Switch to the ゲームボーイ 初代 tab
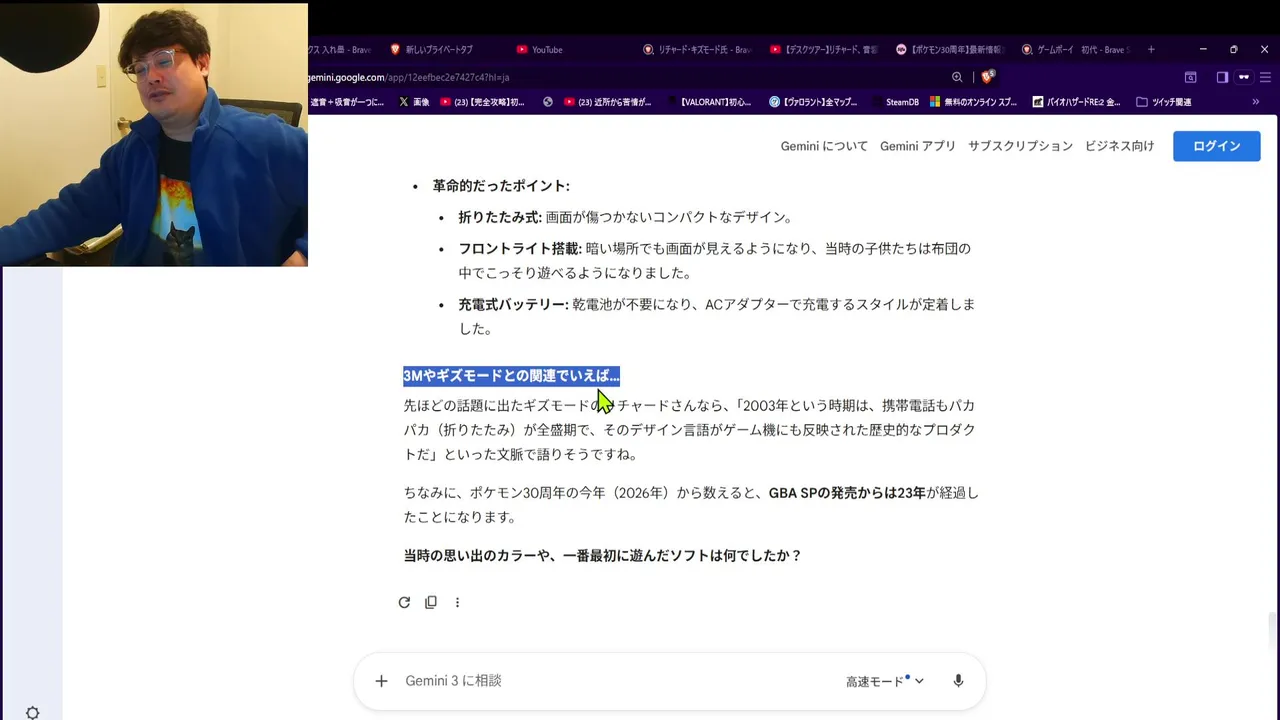 [1075, 49]
